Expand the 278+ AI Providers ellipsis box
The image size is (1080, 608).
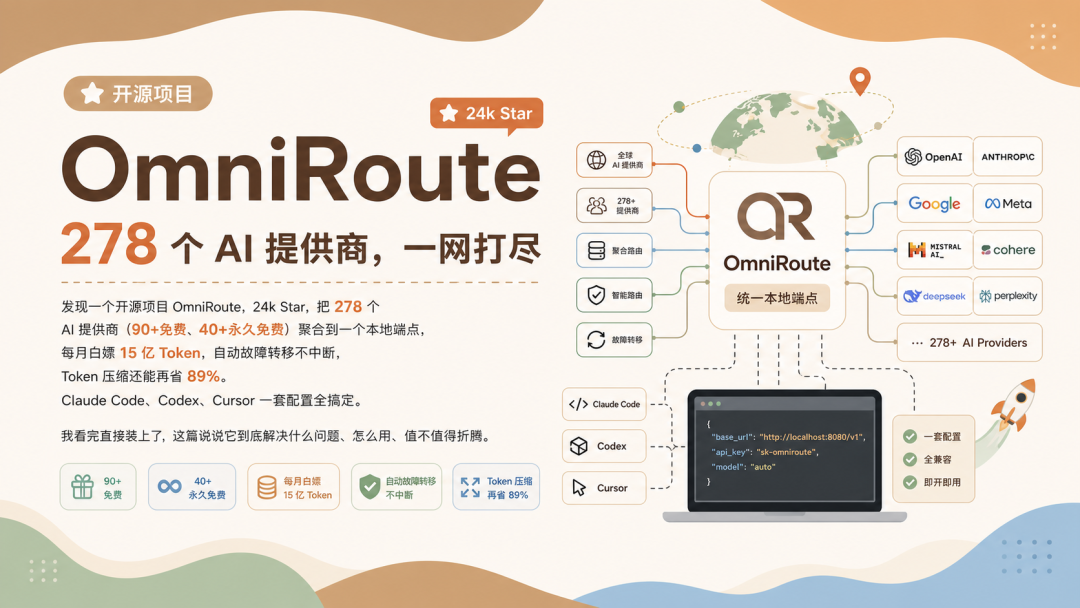point(969,342)
